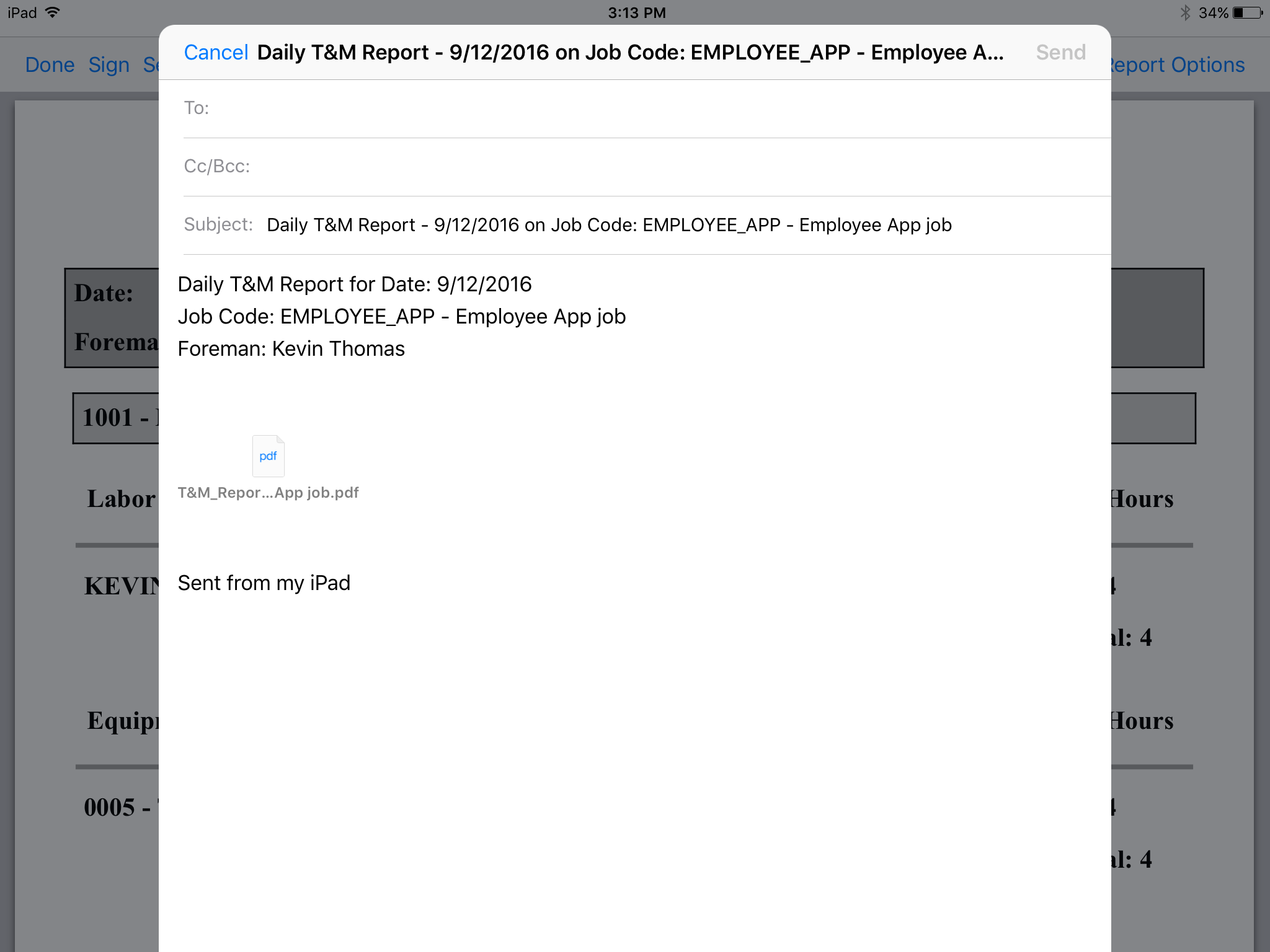Open Report Options
The height and width of the screenshot is (952, 1270).
[1178, 64]
